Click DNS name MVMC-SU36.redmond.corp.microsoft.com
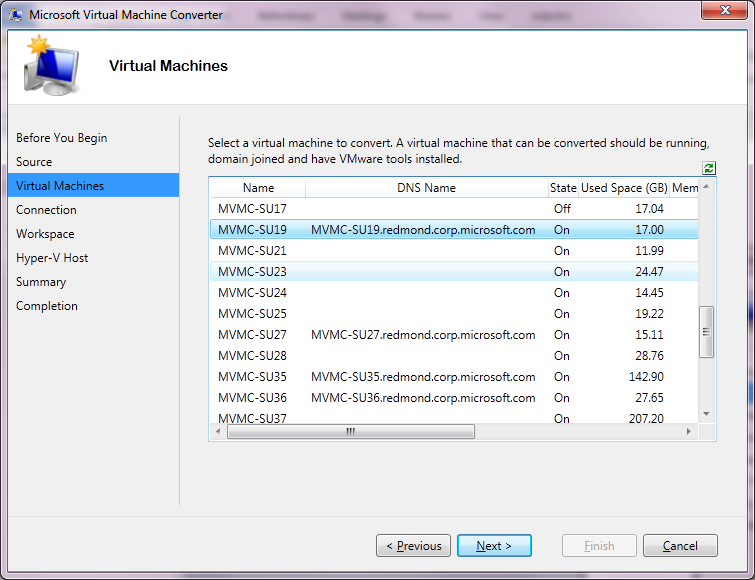This screenshot has height=580, width=755. (x=423, y=398)
